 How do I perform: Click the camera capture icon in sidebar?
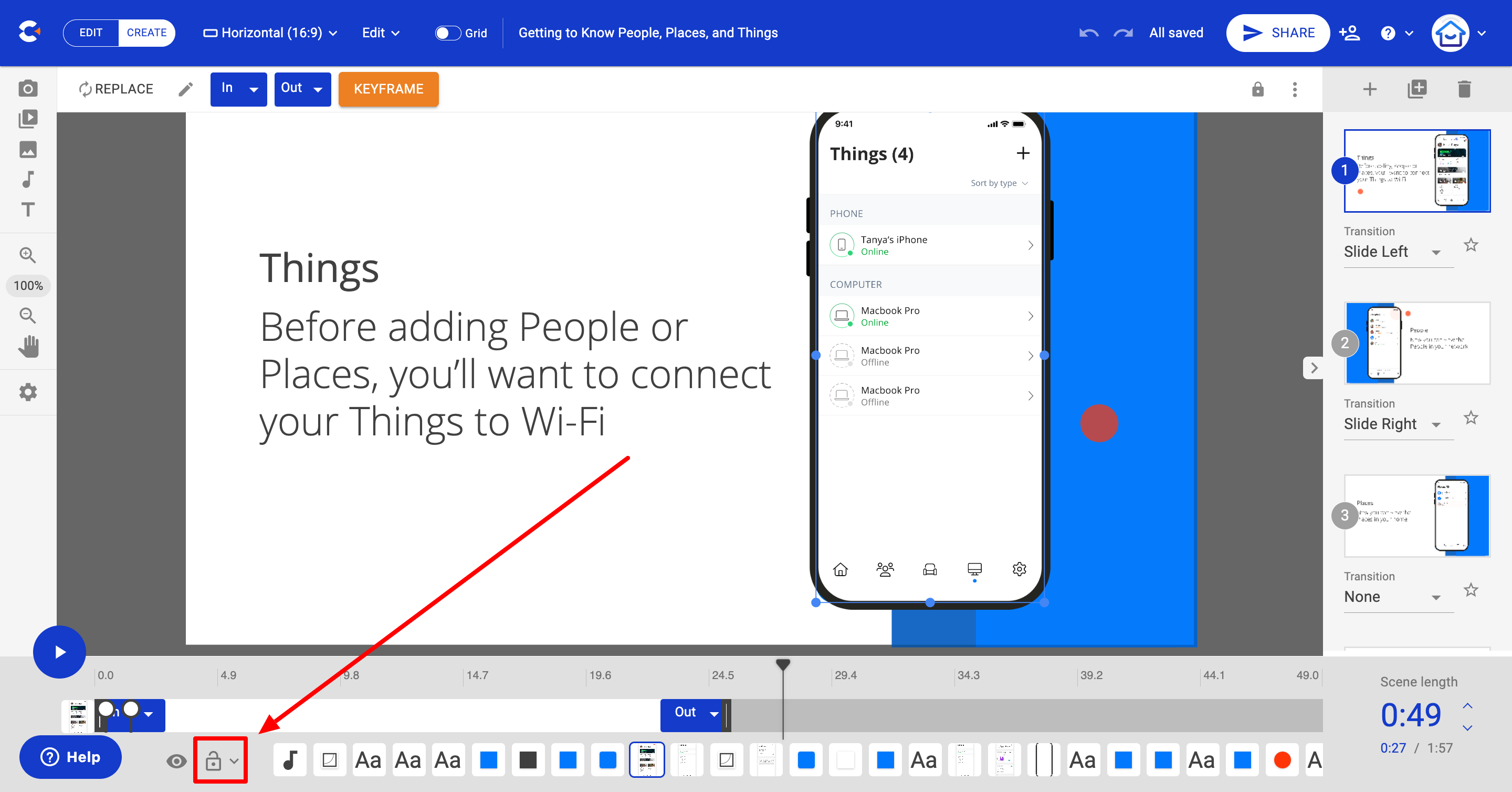click(x=28, y=89)
